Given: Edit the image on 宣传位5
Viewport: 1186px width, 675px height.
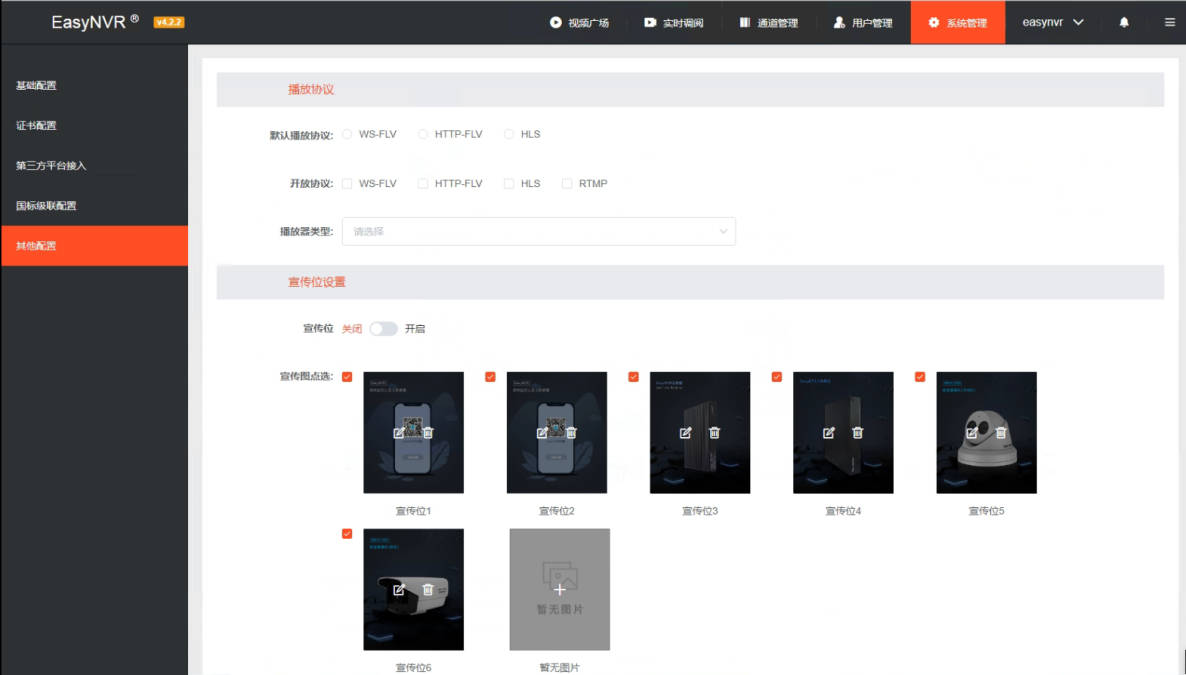Looking at the screenshot, I should click(x=972, y=433).
